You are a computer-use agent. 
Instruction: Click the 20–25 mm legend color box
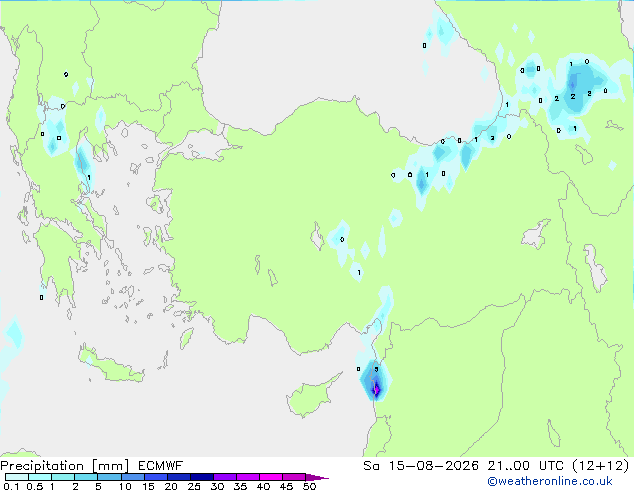coord(179,477)
